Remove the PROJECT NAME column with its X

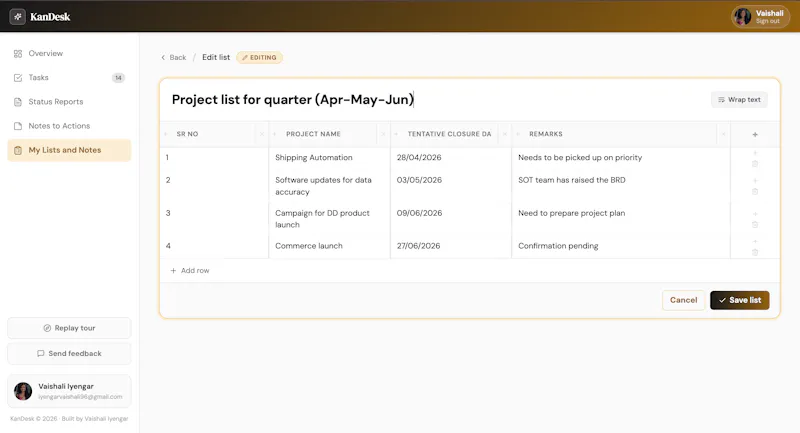[383, 134]
